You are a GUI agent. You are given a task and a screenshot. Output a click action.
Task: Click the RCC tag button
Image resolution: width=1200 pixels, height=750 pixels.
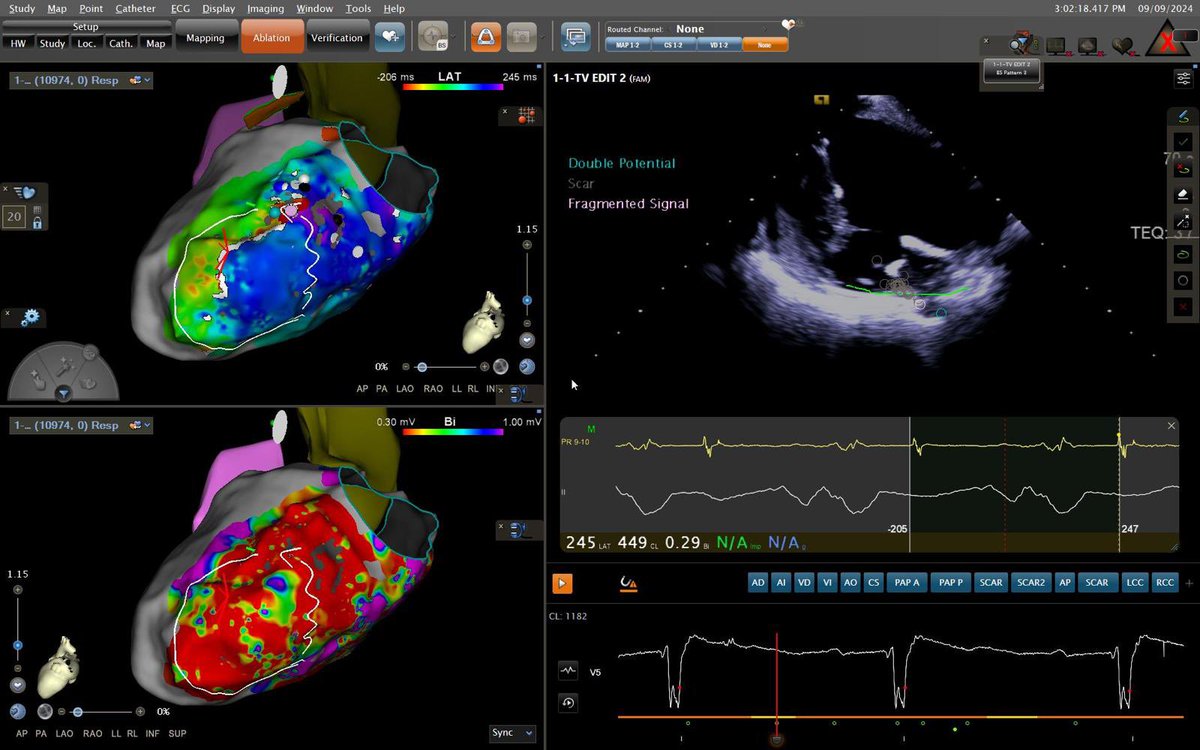[1165, 582]
